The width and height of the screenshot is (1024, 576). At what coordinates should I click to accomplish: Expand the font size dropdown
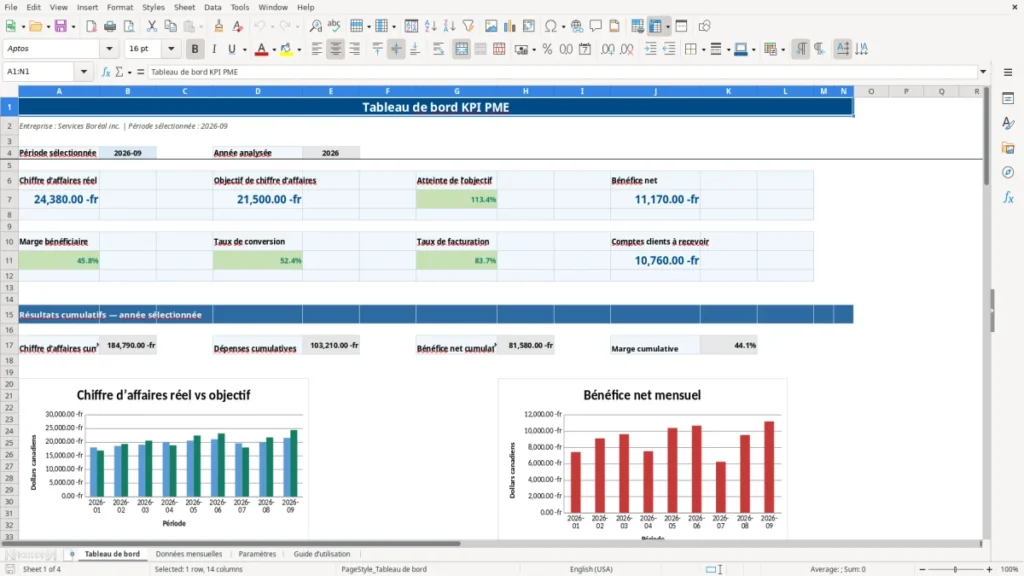pos(171,49)
